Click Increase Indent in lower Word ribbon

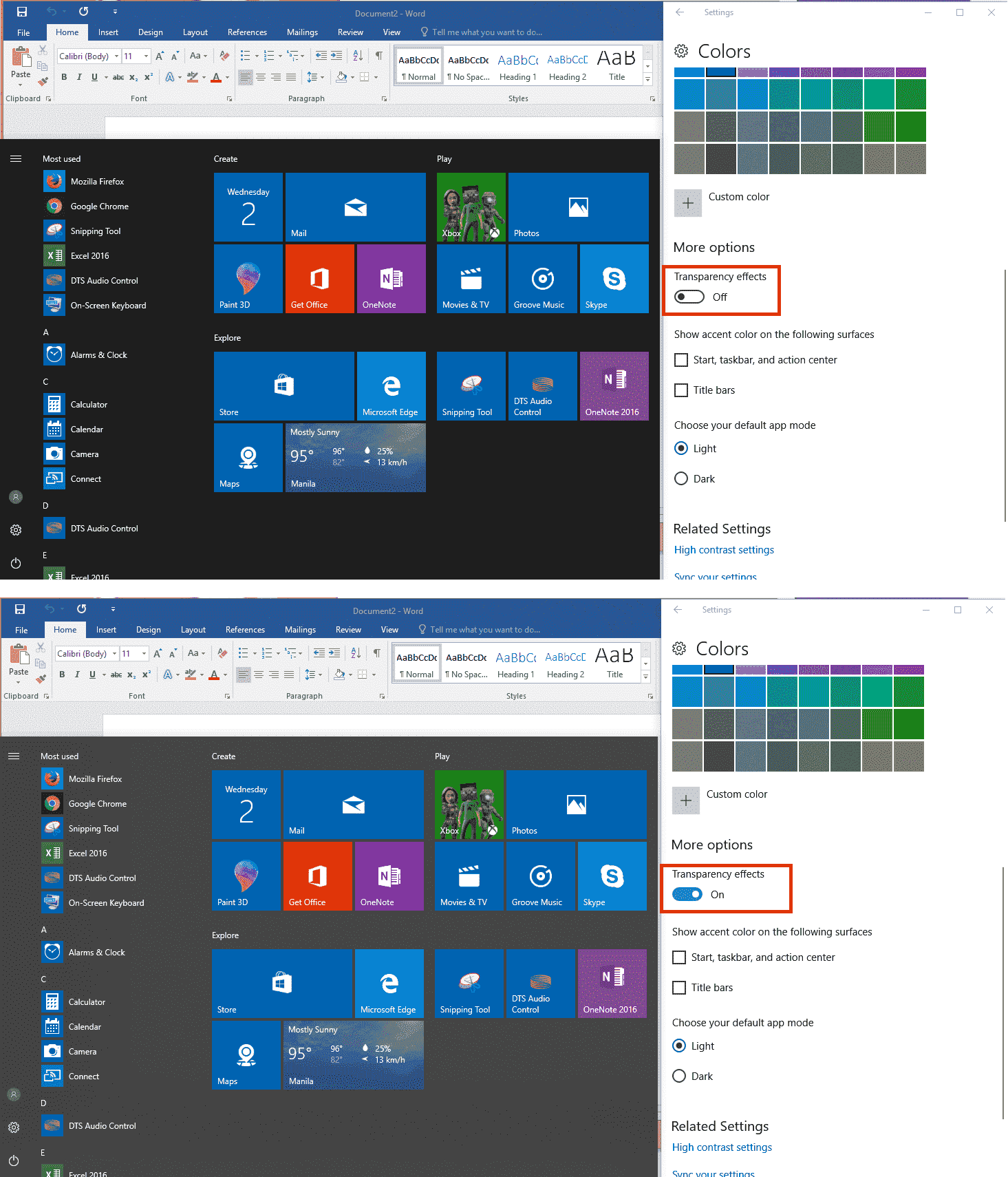click(334, 653)
